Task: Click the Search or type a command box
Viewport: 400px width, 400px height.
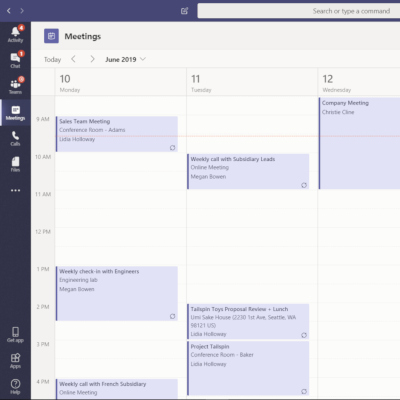Action: click(299, 11)
